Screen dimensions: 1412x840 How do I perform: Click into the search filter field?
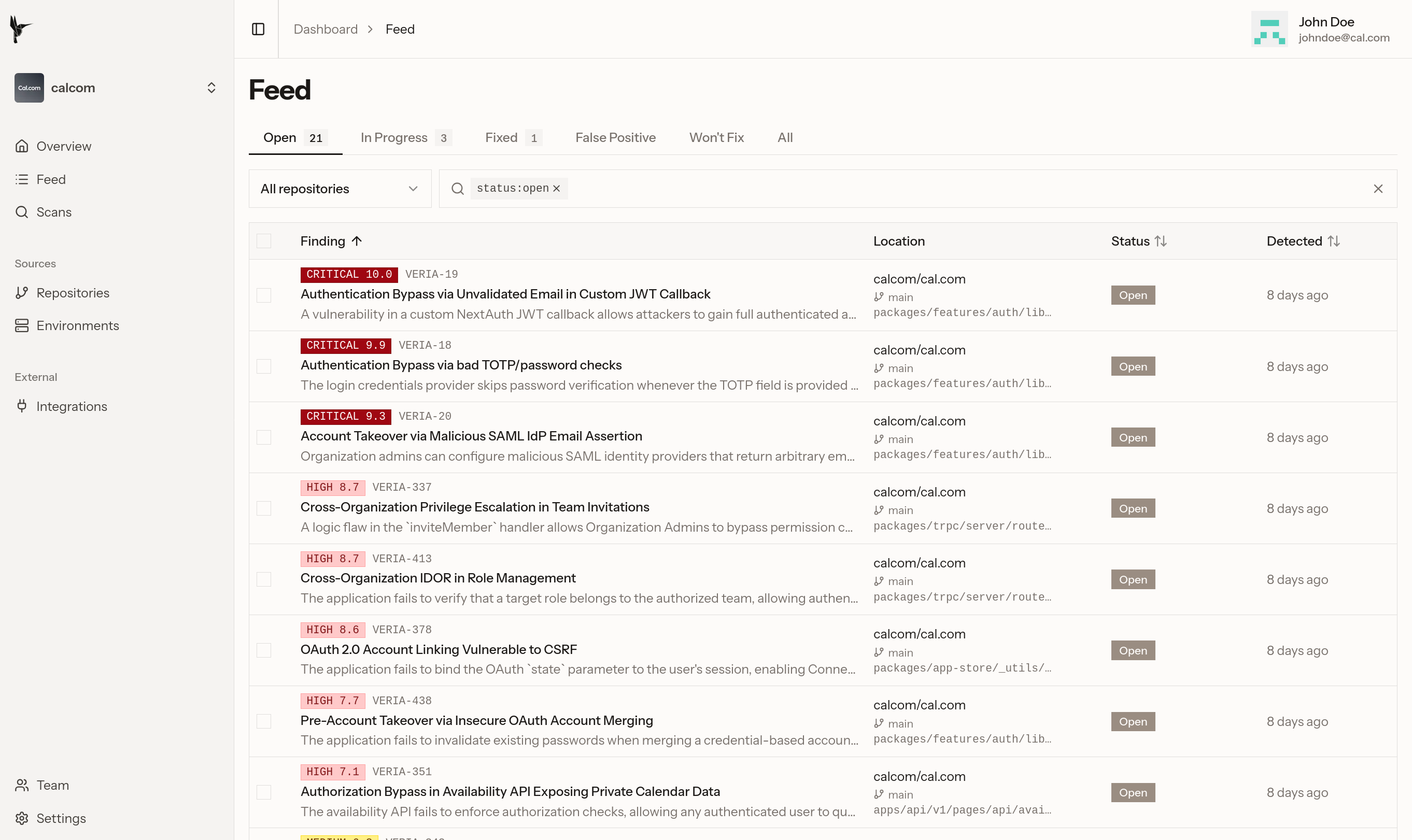963,189
